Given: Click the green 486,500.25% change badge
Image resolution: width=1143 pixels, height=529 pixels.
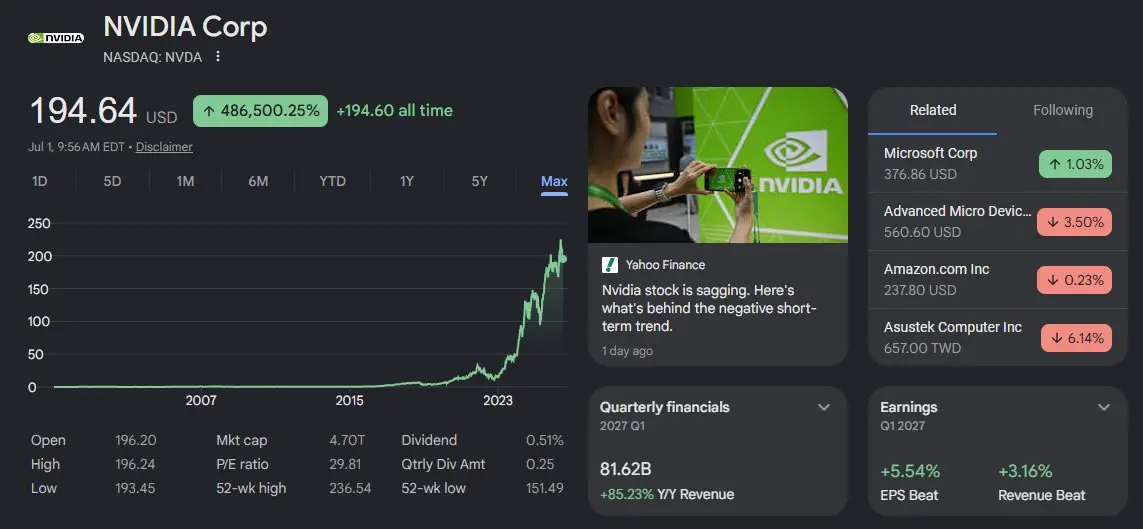Looking at the screenshot, I should point(260,111).
